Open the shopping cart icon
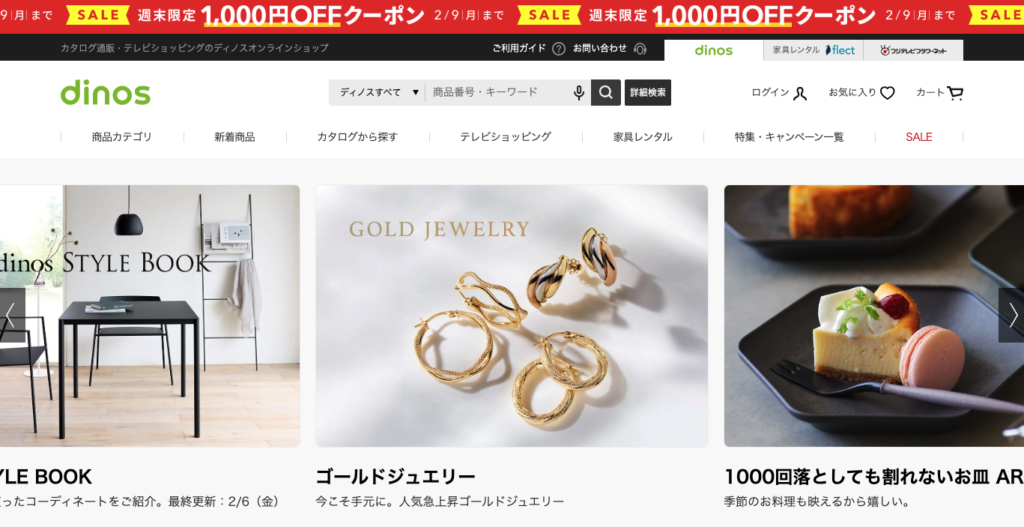The height and width of the screenshot is (527, 1024). 955,93
